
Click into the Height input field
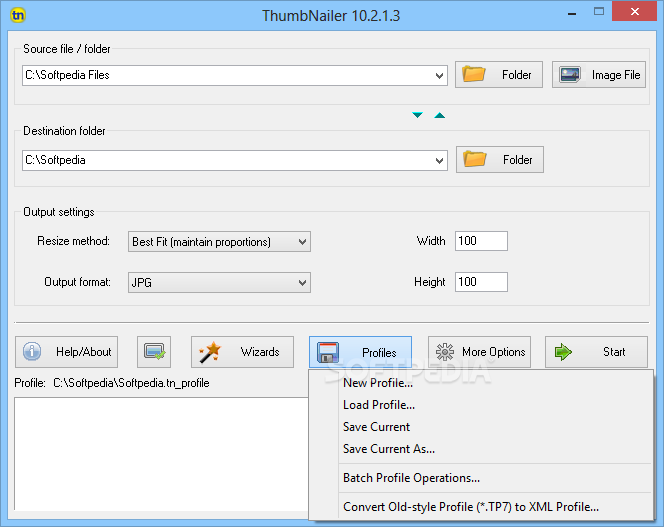[x=481, y=282]
